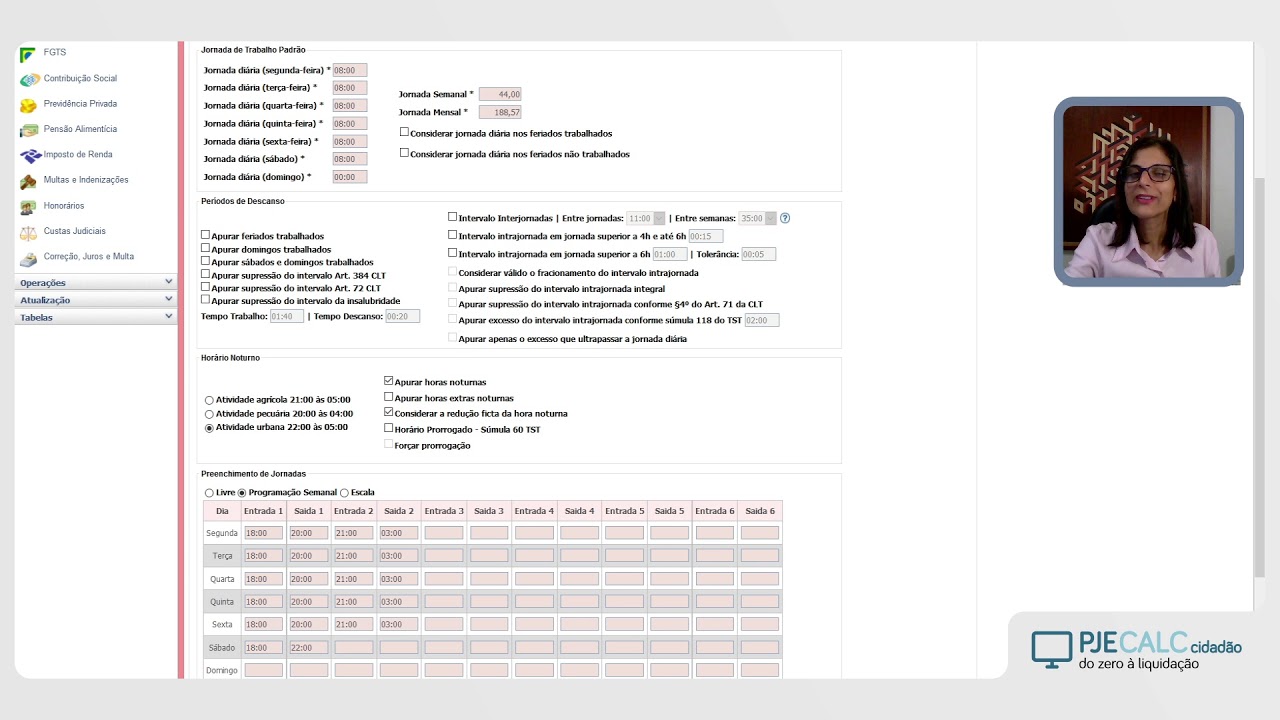Click the domingo daily hours field

coord(350,177)
